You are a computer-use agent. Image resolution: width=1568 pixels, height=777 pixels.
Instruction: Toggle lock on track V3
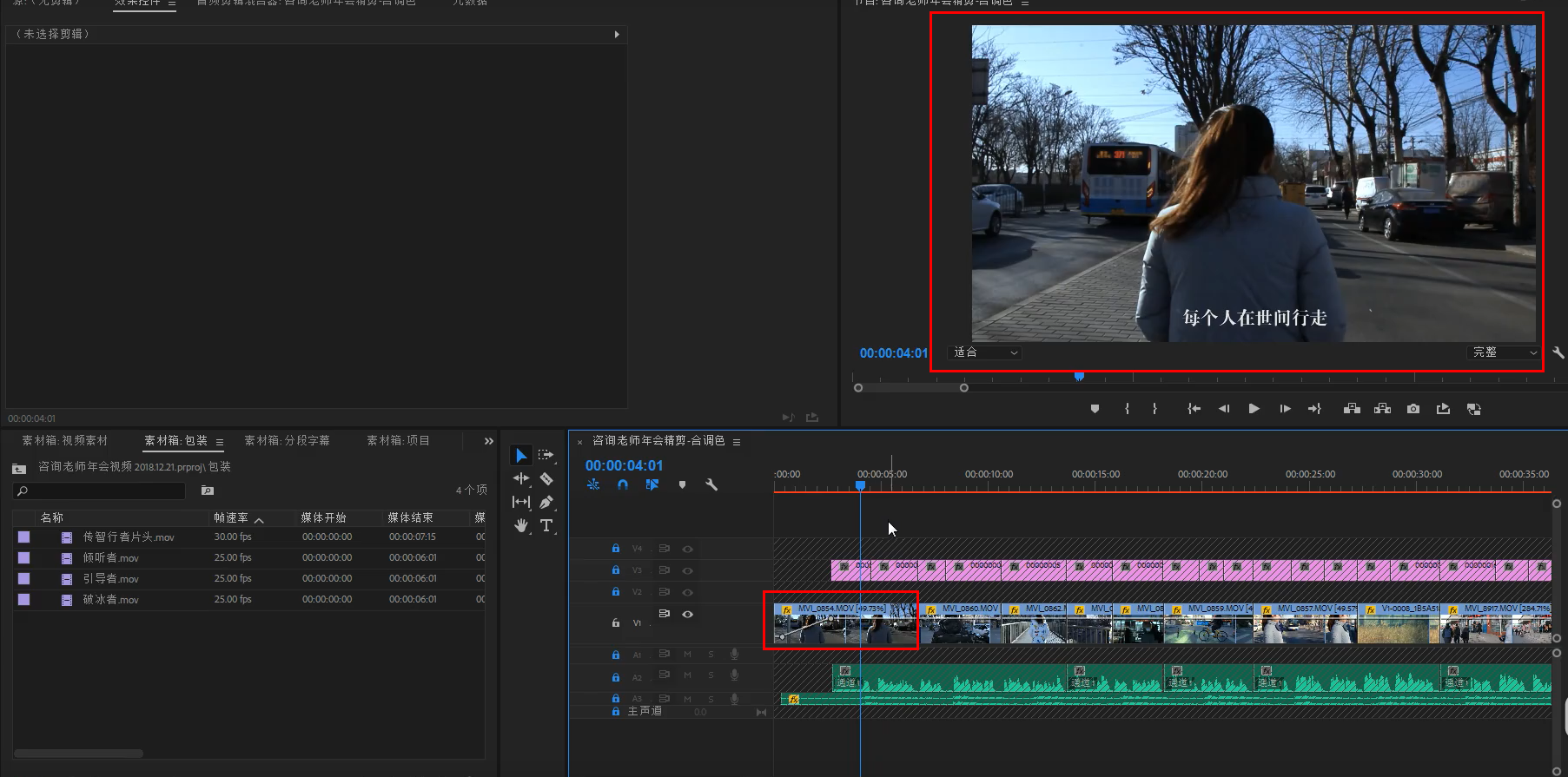tap(616, 570)
